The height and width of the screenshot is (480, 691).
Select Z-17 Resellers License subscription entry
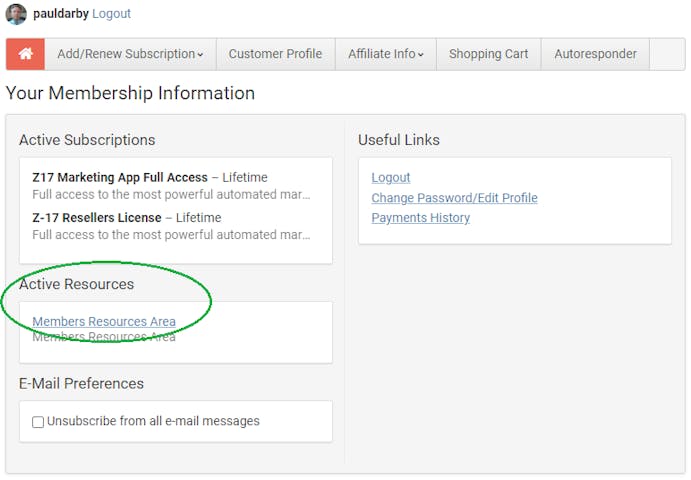click(97, 218)
